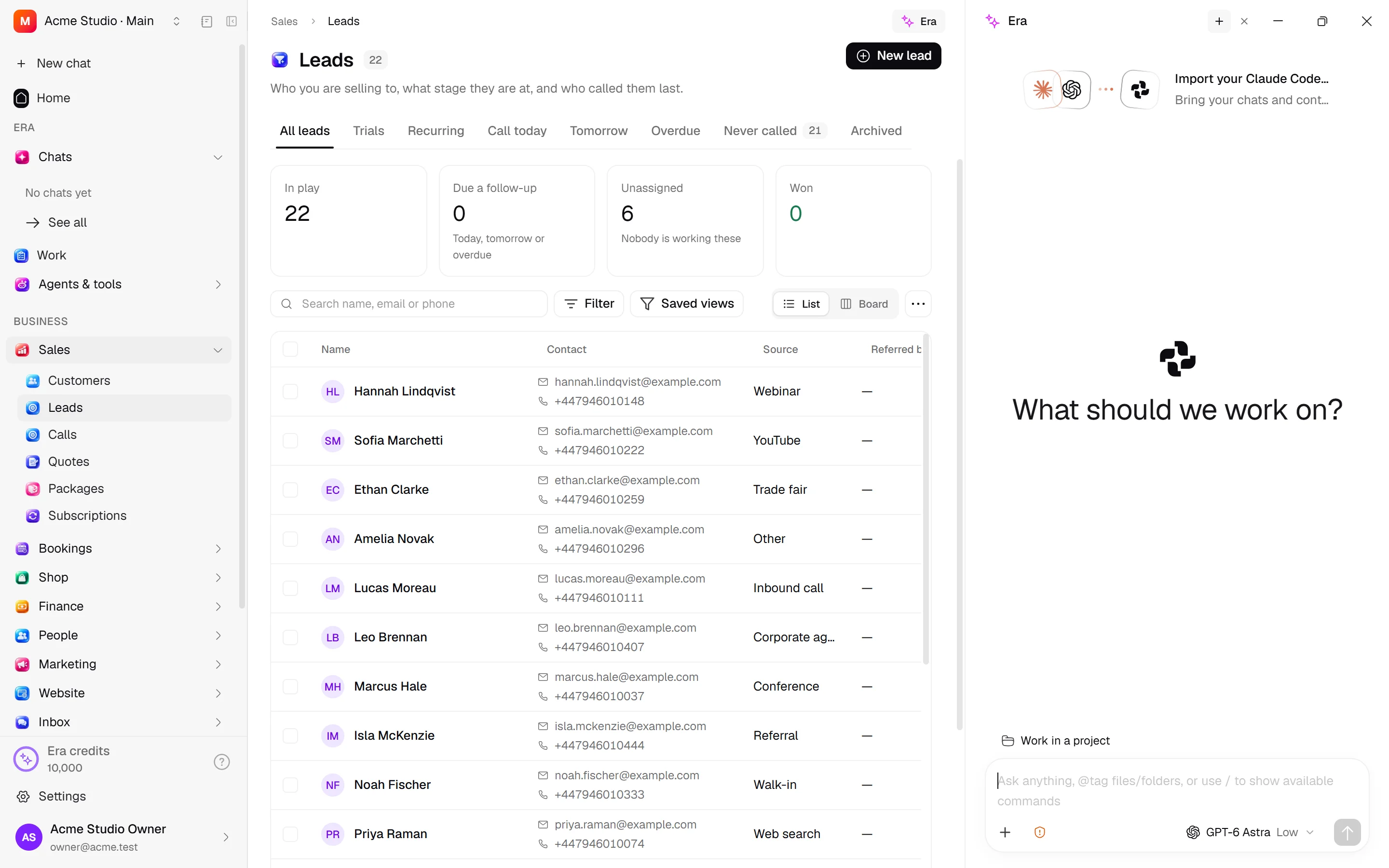Expand the Finance section

click(x=118, y=606)
